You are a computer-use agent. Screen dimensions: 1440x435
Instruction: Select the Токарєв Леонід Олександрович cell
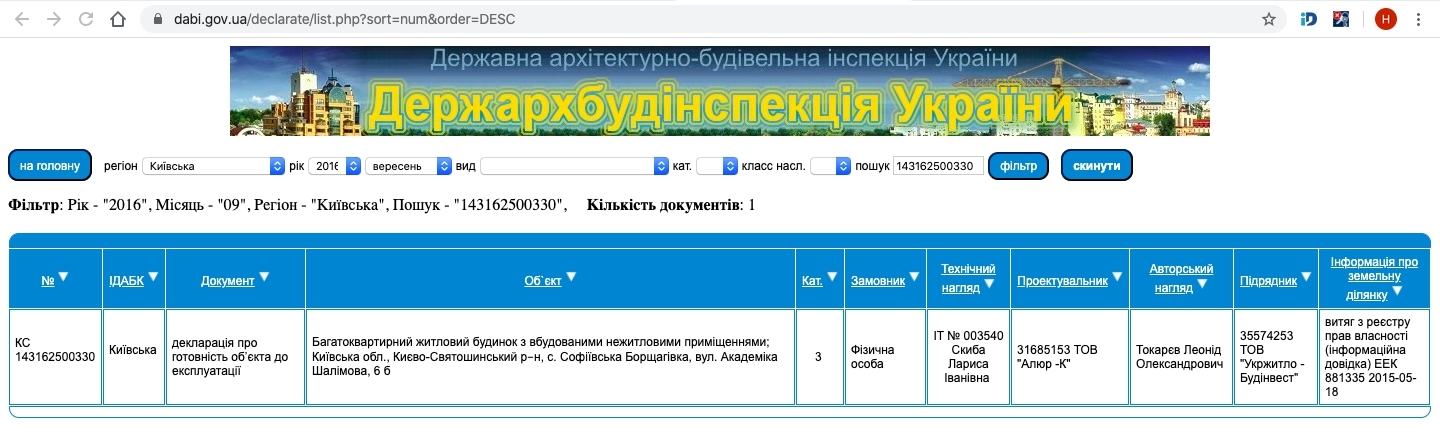[x=1181, y=357]
